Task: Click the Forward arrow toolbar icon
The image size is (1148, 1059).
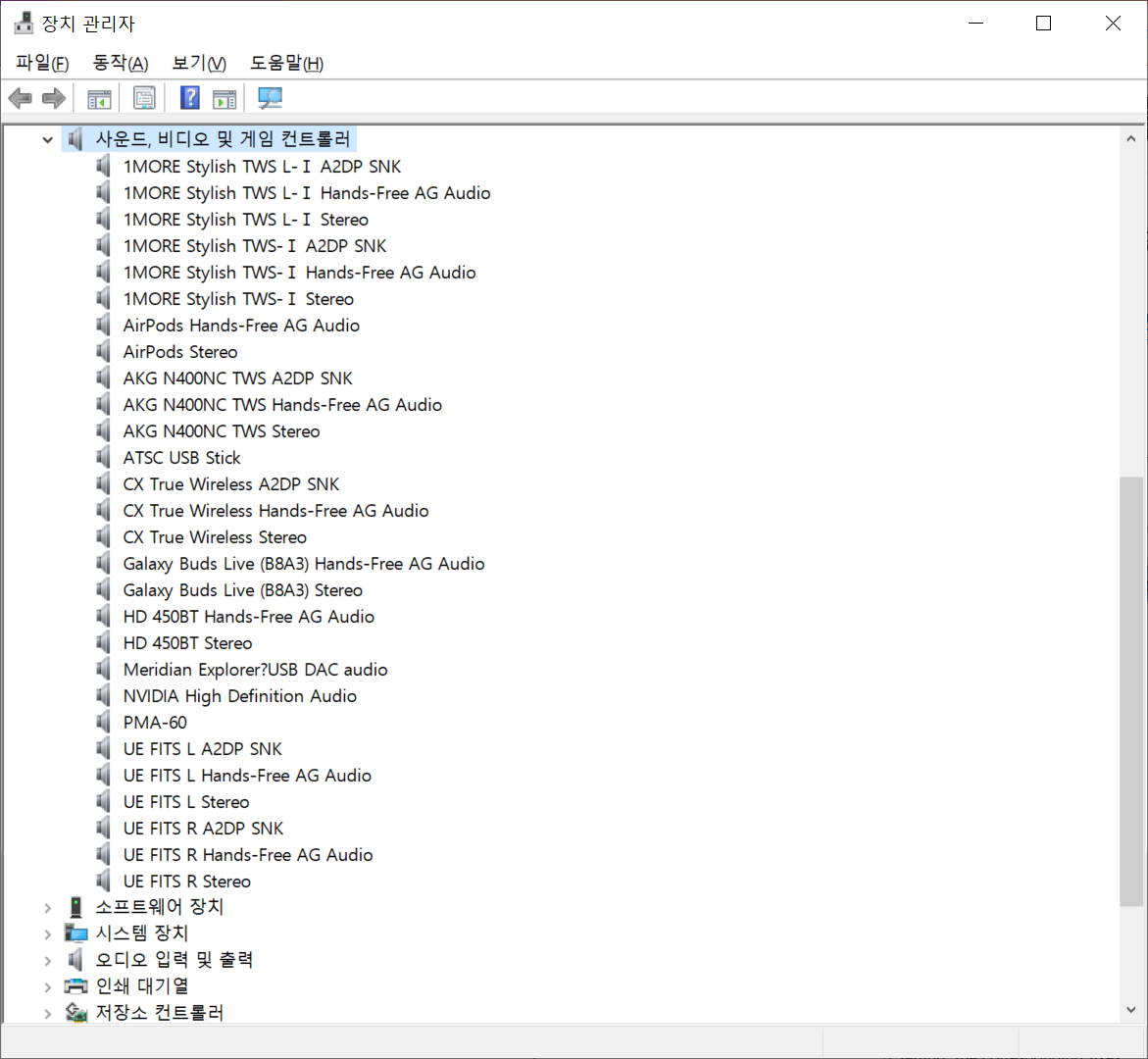Action: pos(54,97)
